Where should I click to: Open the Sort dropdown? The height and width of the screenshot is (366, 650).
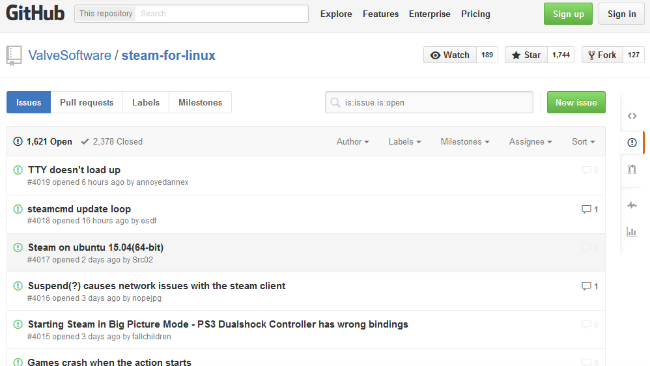[x=583, y=142]
